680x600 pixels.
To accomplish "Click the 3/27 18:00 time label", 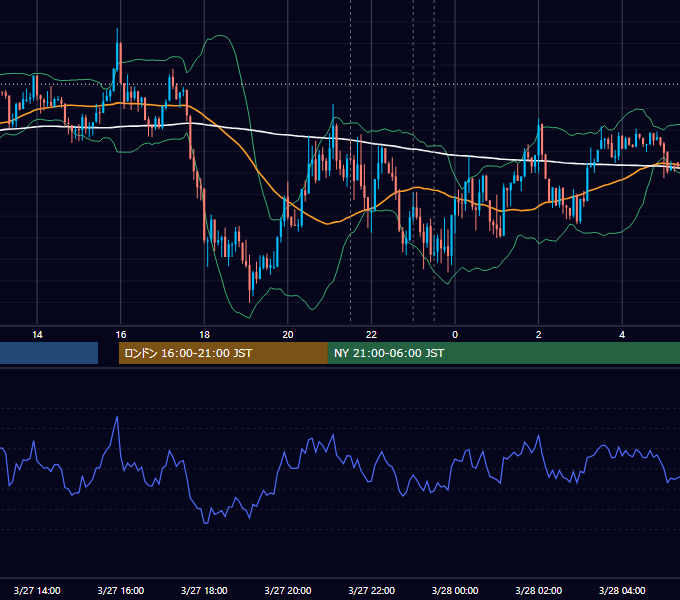I will tap(204, 590).
